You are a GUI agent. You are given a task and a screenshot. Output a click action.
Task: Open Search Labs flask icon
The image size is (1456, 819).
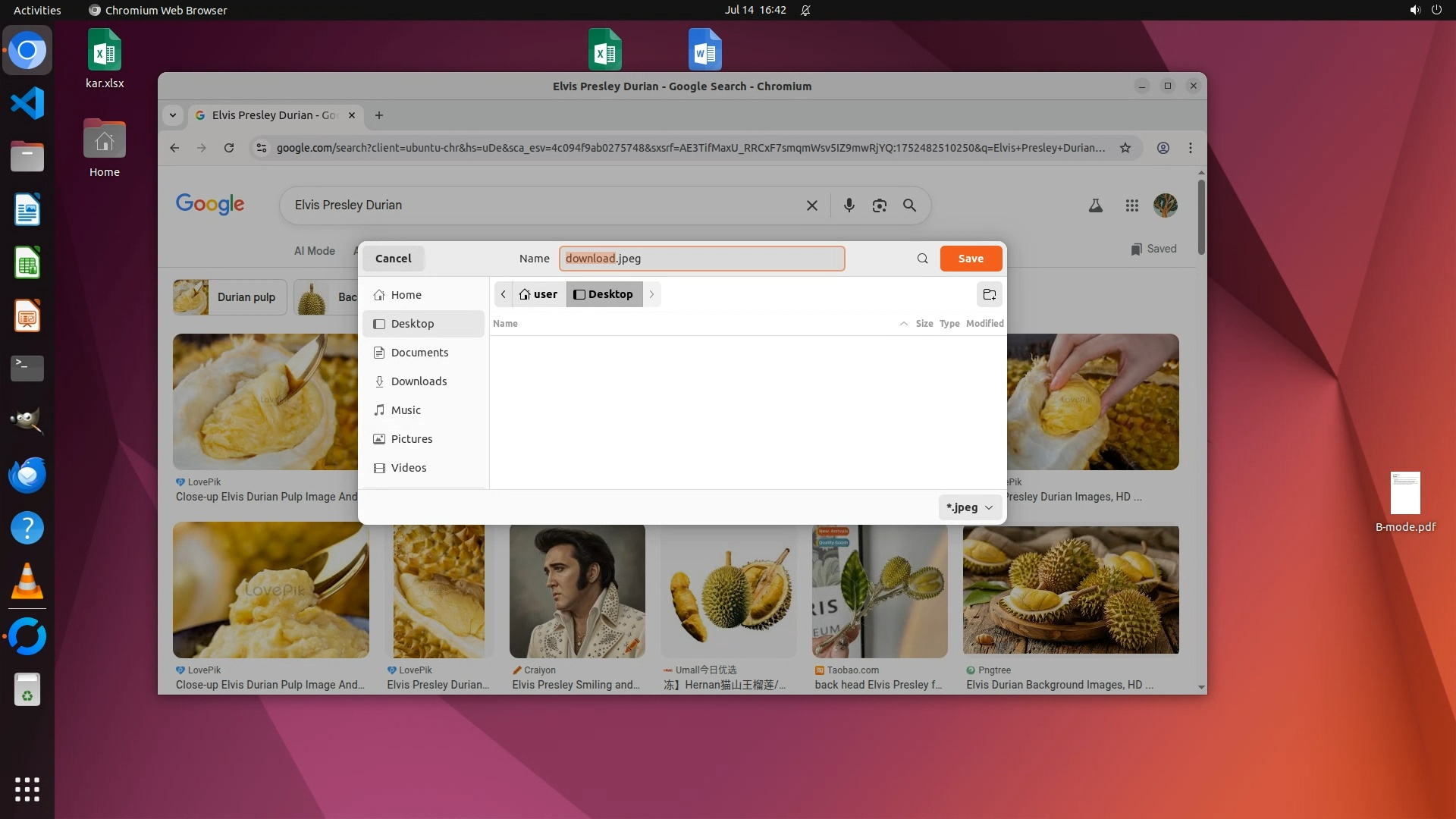1095,206
